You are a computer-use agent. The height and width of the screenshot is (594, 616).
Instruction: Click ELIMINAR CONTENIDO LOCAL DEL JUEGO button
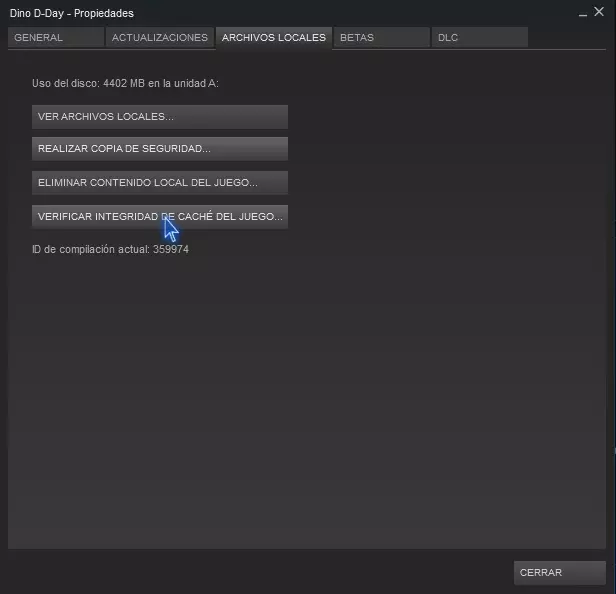pos(160,183)
